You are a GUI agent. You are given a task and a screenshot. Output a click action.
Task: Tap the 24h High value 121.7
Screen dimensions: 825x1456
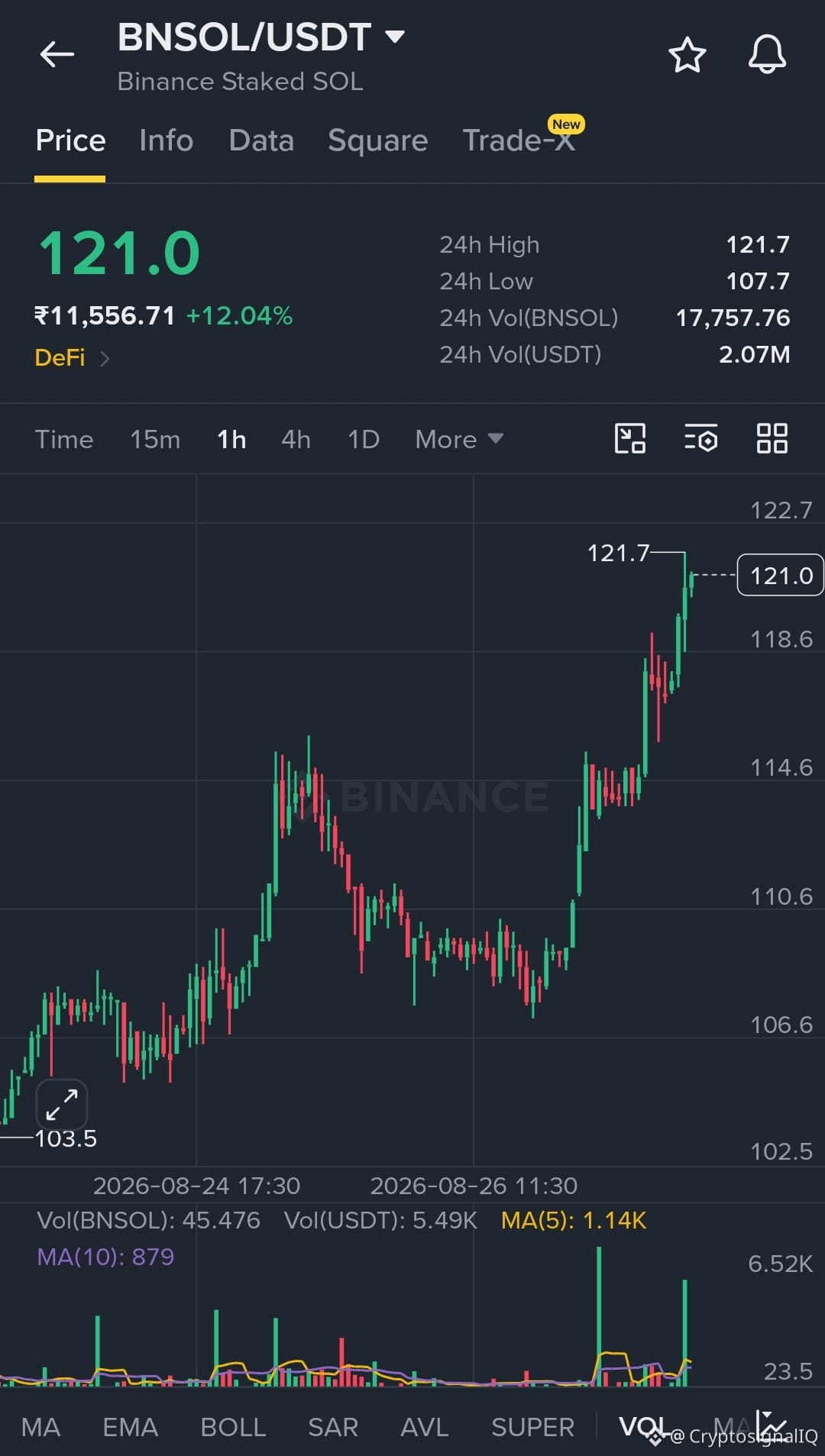[x=758, y=244]
